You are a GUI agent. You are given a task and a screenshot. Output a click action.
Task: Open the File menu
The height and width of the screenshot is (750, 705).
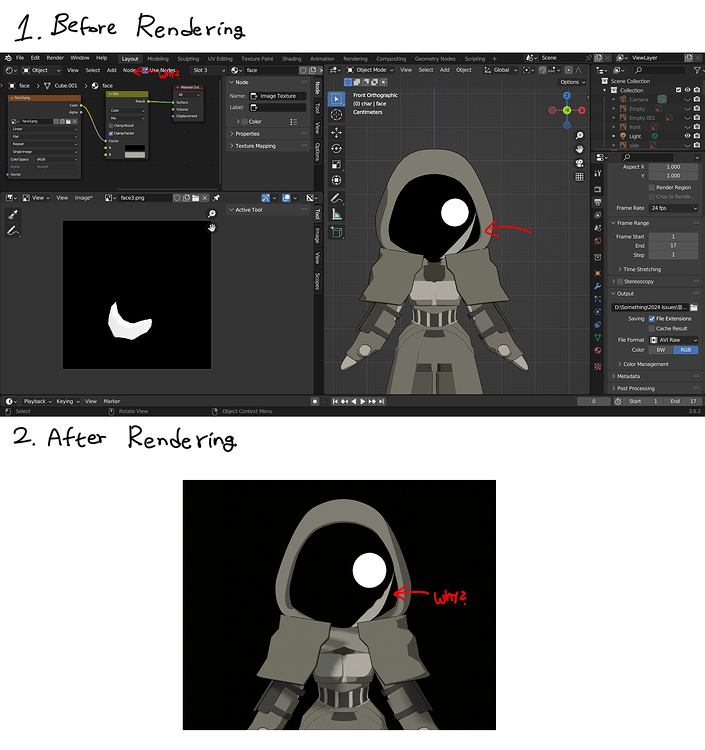point(20,58)
